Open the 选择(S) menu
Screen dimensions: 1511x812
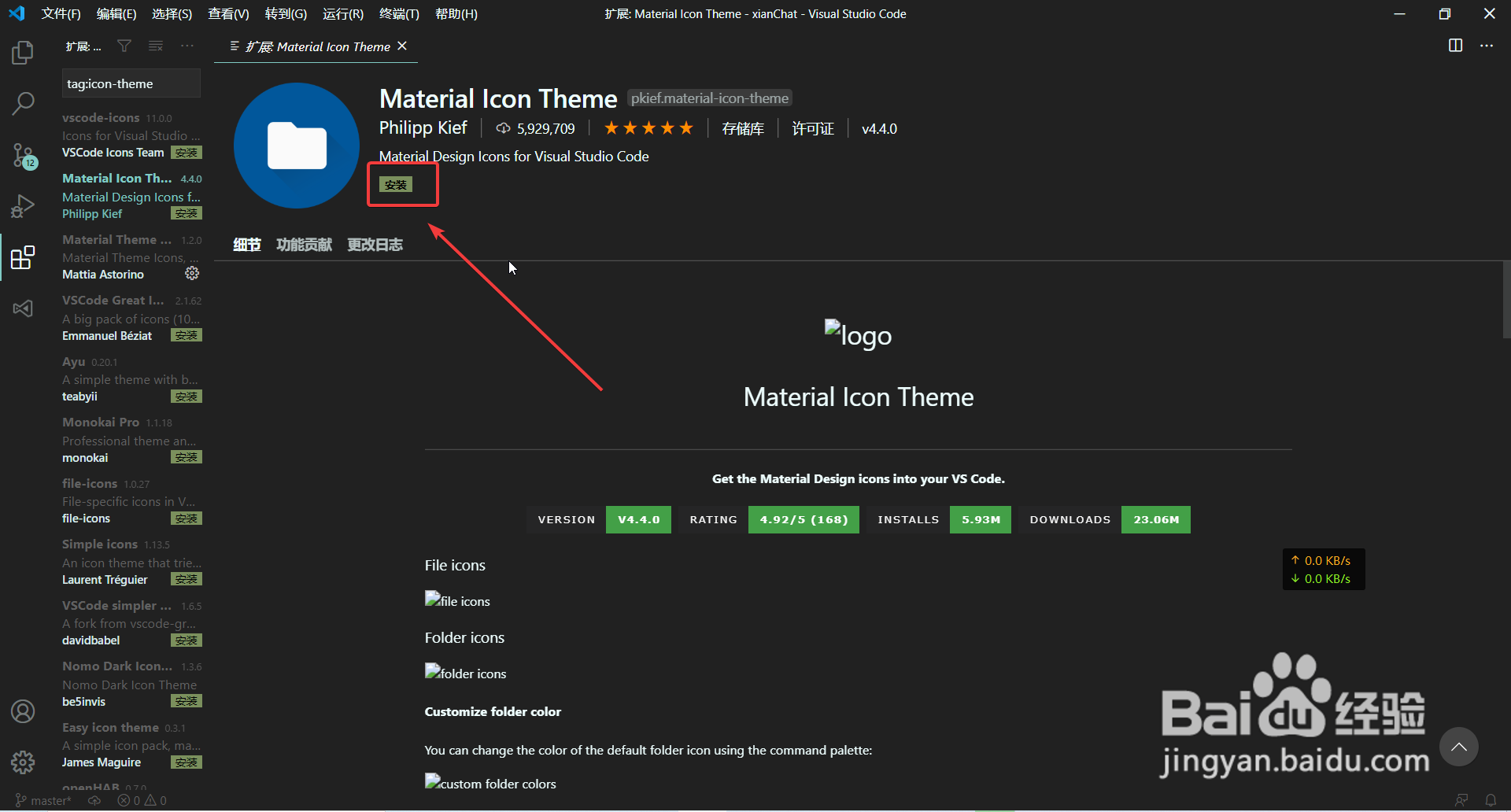[x=172, y=14]
